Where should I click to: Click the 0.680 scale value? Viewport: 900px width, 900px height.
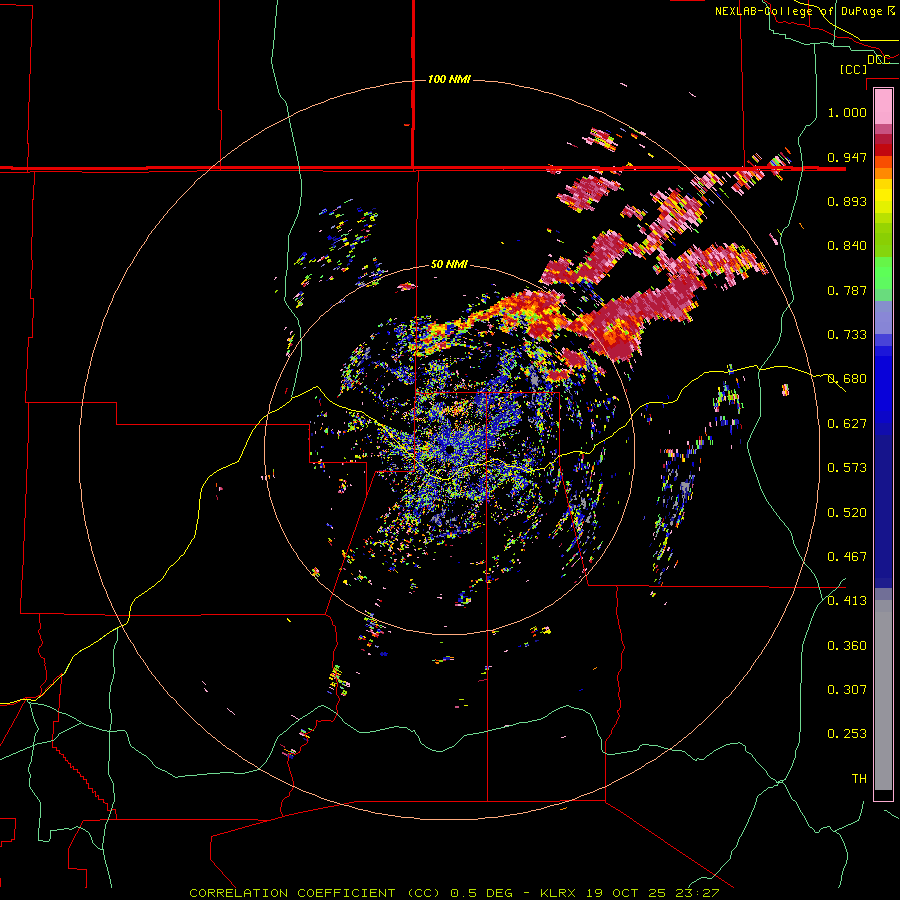(x=847, y=378)
